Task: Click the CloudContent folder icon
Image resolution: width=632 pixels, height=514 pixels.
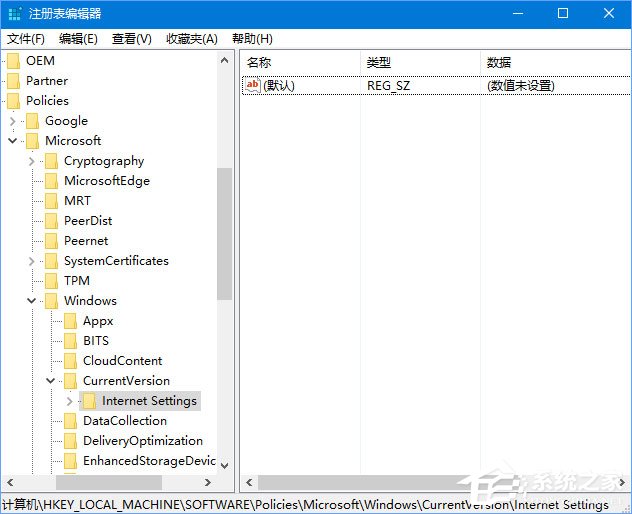Action: 70,361
